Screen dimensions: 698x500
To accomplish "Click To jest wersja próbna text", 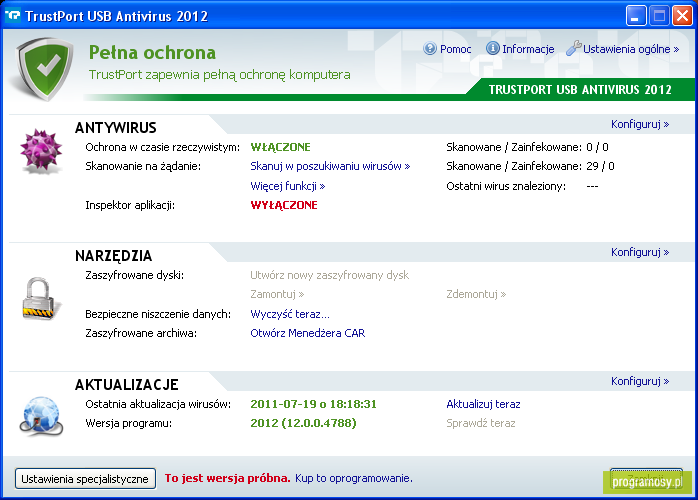I will pos(227,478).
